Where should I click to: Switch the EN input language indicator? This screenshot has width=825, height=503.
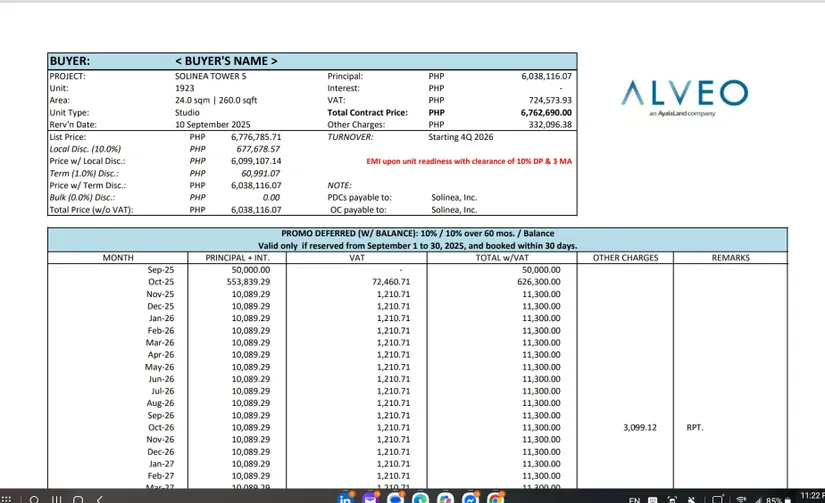pyautogui.click(x=634, y=499)
